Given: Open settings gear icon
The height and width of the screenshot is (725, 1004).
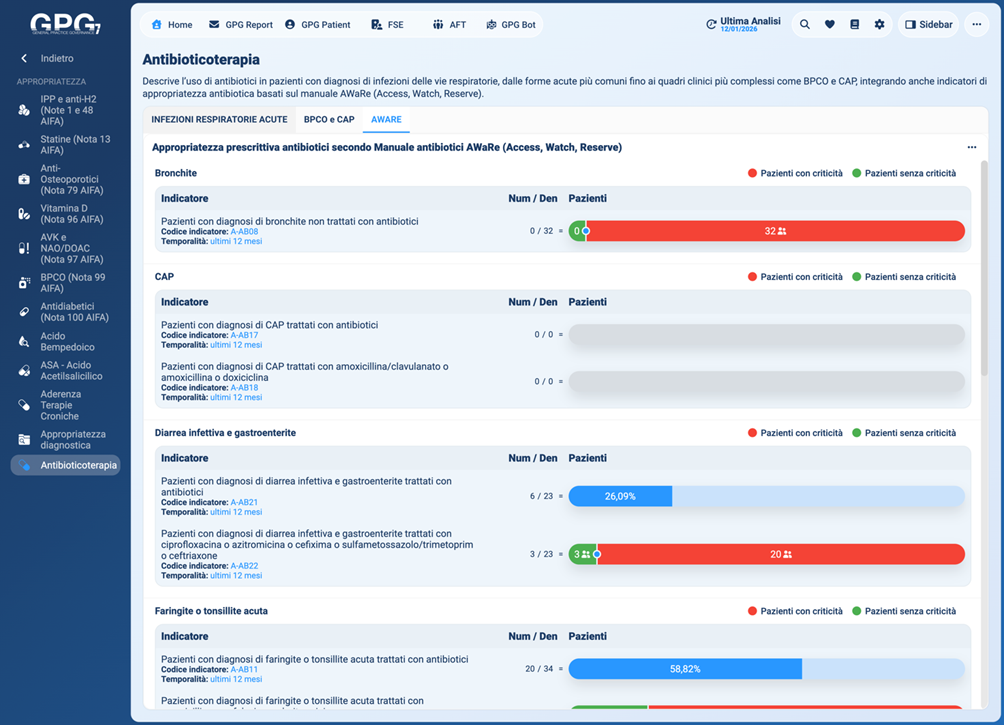Looking at the screenshot, I should (879, 24).
